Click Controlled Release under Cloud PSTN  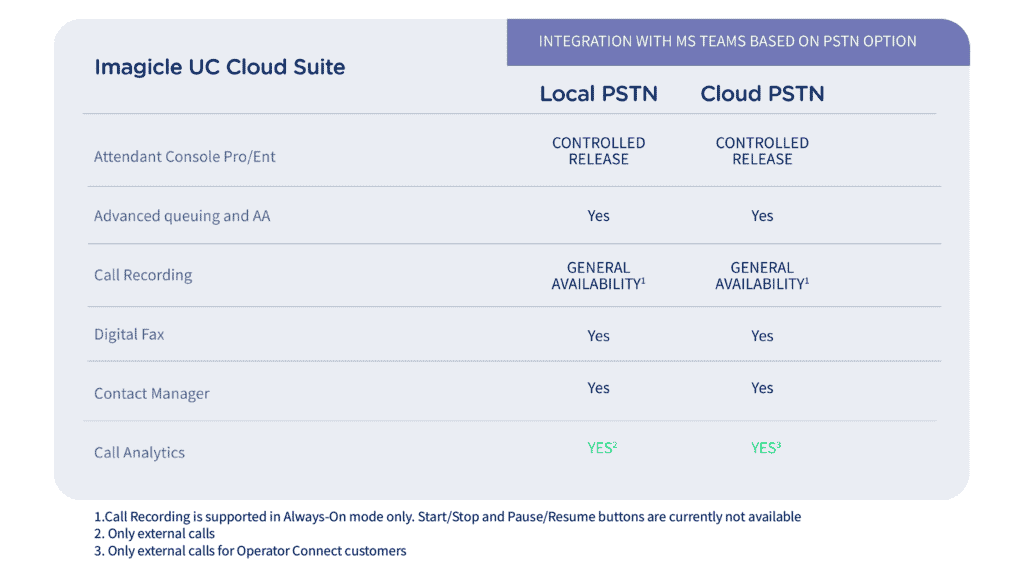762,151
